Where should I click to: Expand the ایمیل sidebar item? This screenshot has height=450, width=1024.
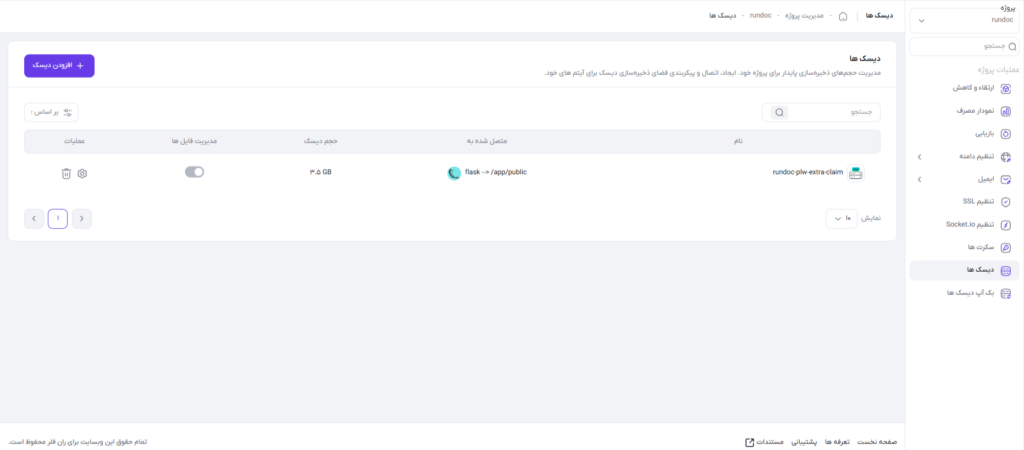coord(919,179)
